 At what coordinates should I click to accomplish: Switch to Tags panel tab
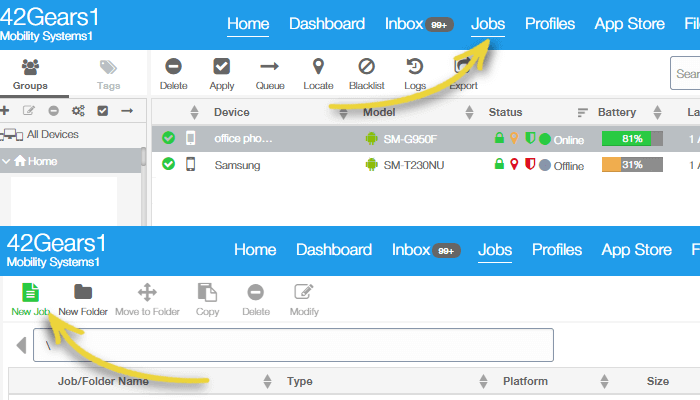pyautogui.click(x=108, y=74)
